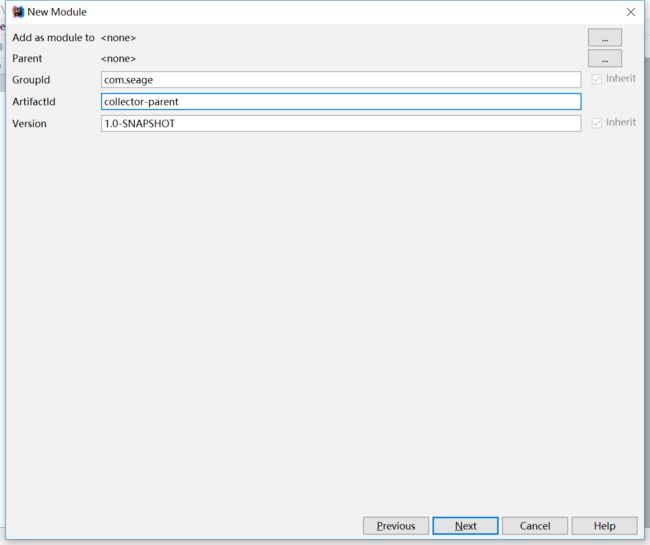Browse for 'Add as module to' project
This screenshot has width=650, height=545.
coord(605,37)
